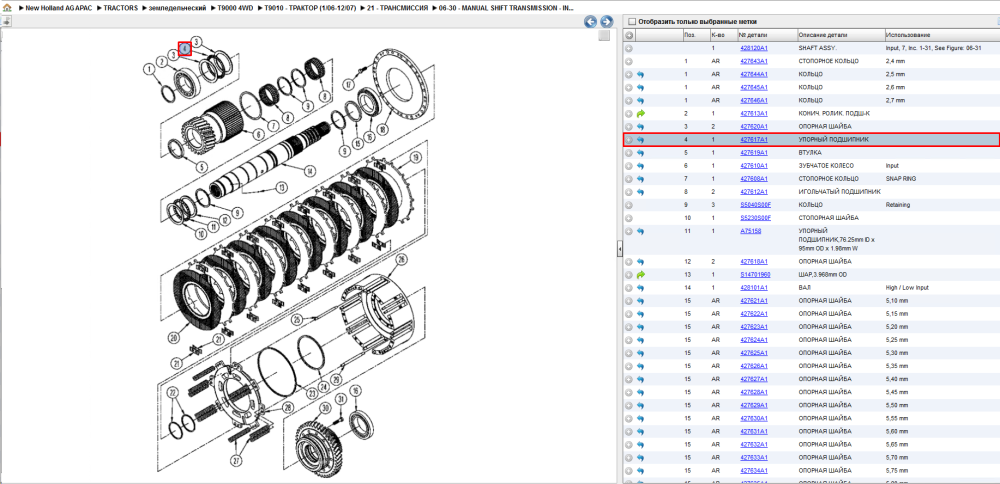Open part number link 427617A1

754,140
